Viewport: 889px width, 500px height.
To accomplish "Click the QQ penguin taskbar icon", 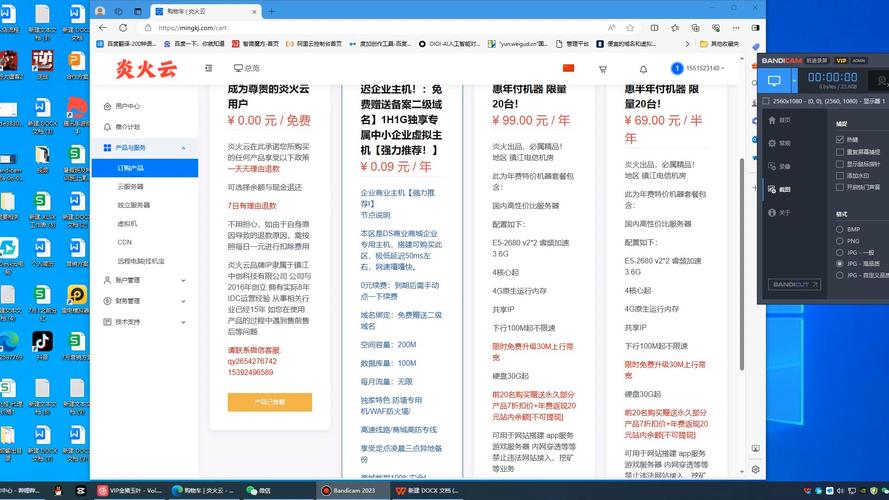I will pos(58,490).
